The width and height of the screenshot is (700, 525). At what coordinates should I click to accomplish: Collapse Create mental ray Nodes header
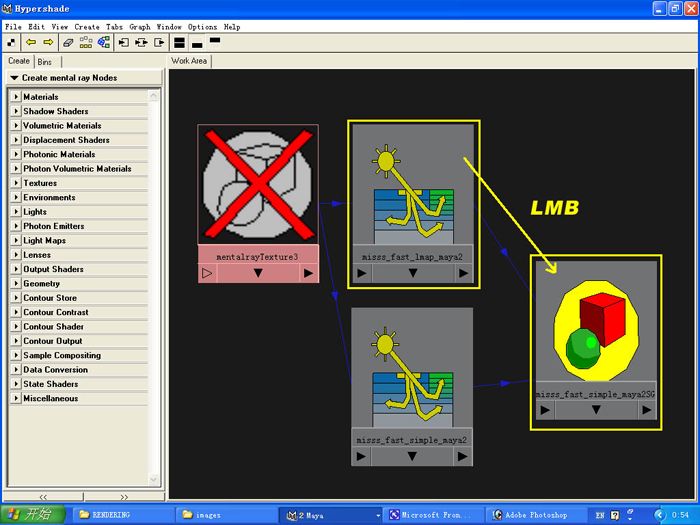click(84, 78)
